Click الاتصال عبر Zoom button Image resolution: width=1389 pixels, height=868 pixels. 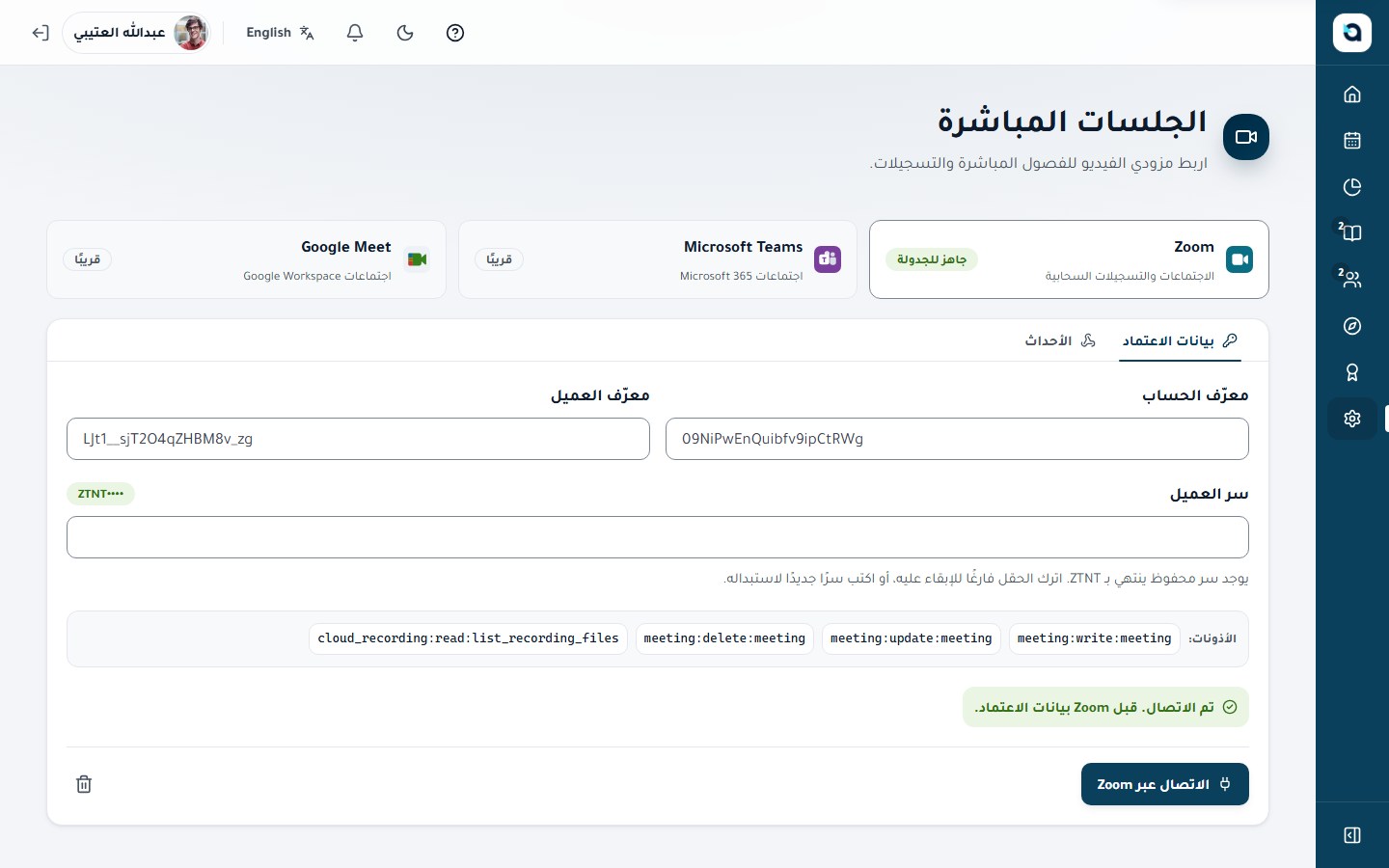pyautogui.click(x=1165, y=784)
